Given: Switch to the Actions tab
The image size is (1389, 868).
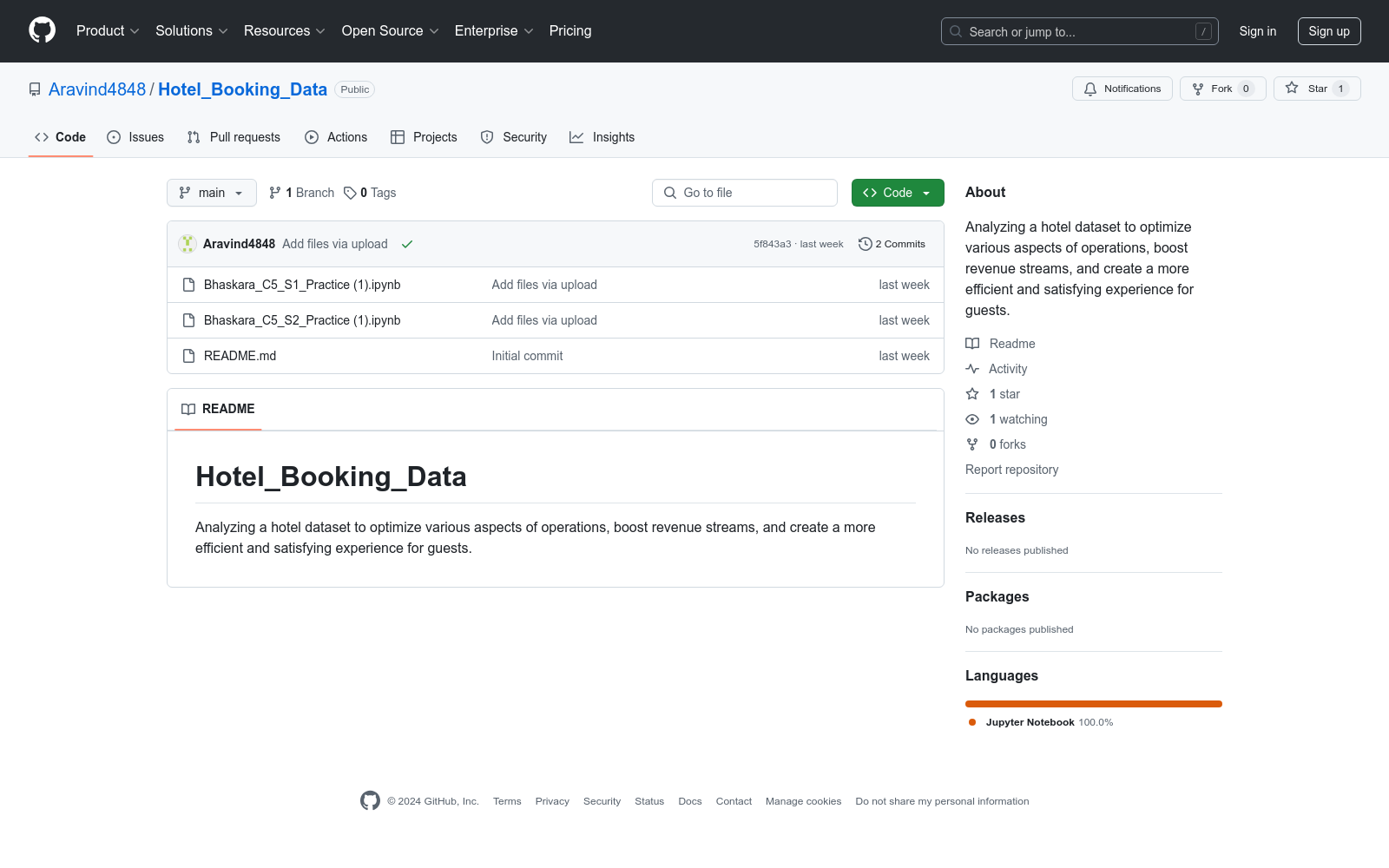Looking at the screenshot, I should tap(336, 137).
